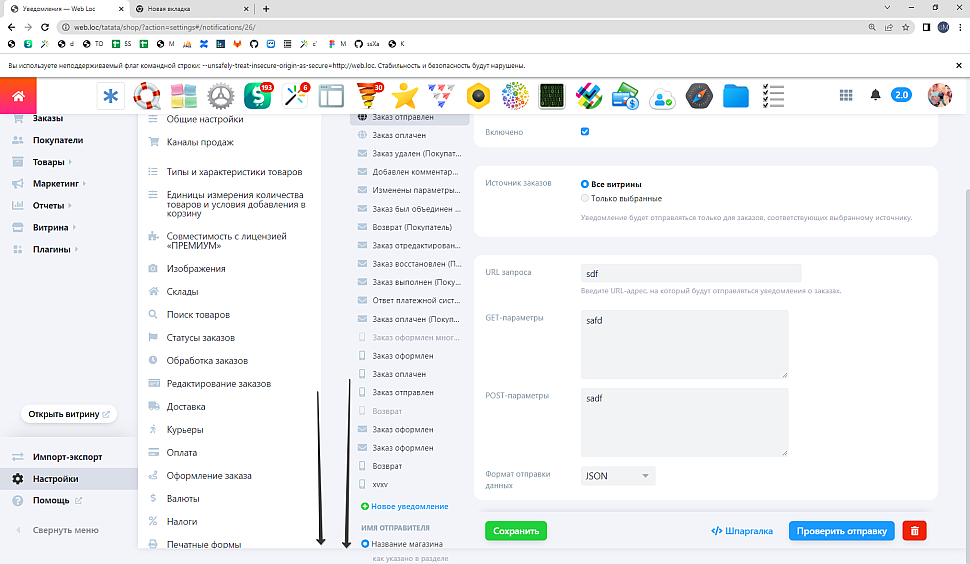Open the JSON format dropdown
Screen dimensions: 970x564
tap(617, 476)
